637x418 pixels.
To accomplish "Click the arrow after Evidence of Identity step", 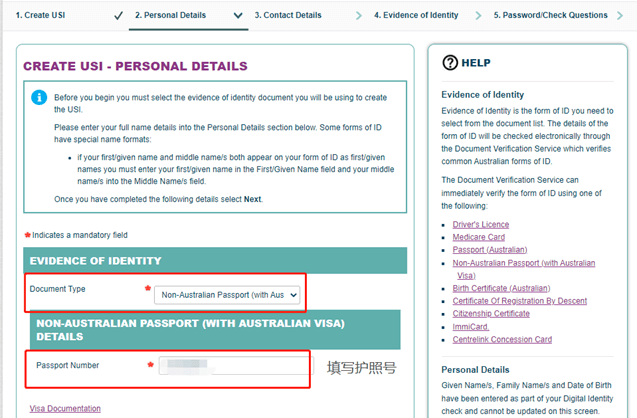I will click(x=478, y=16).
